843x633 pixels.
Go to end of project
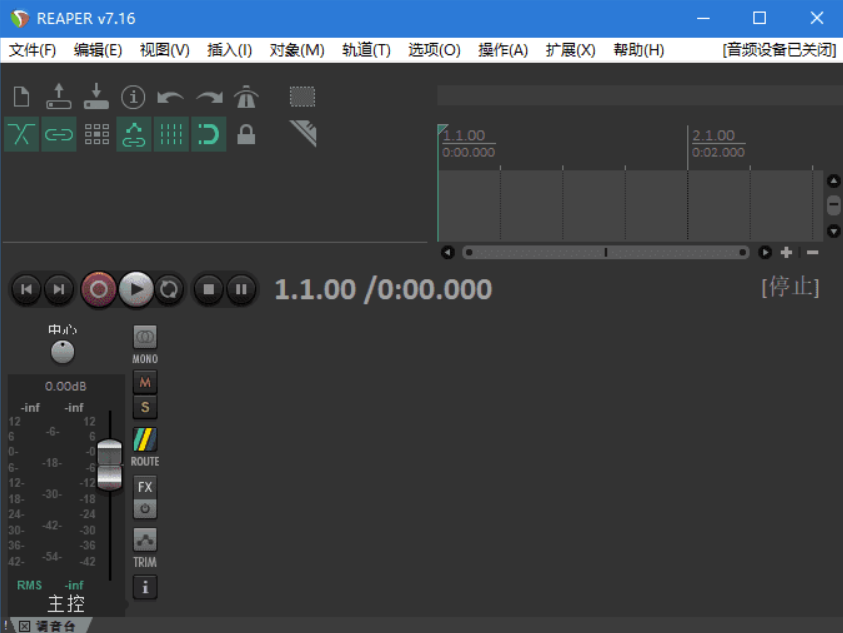[x=59, y=289]
